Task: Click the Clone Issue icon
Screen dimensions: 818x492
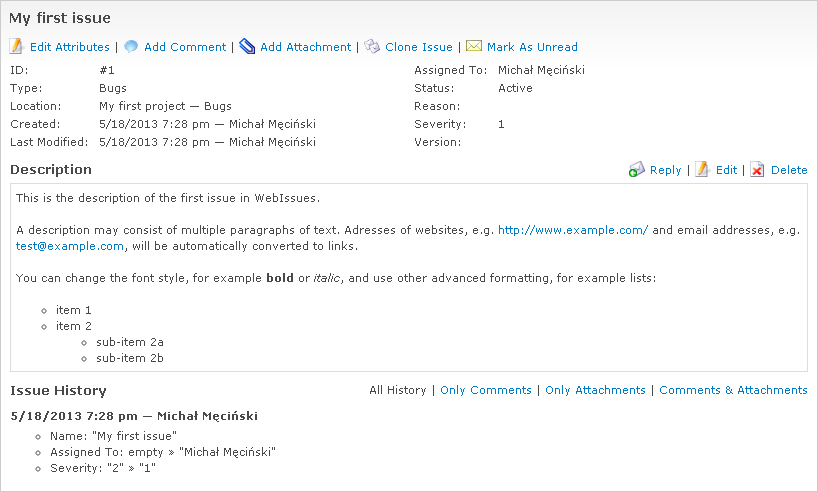Action: coord(372,46)
